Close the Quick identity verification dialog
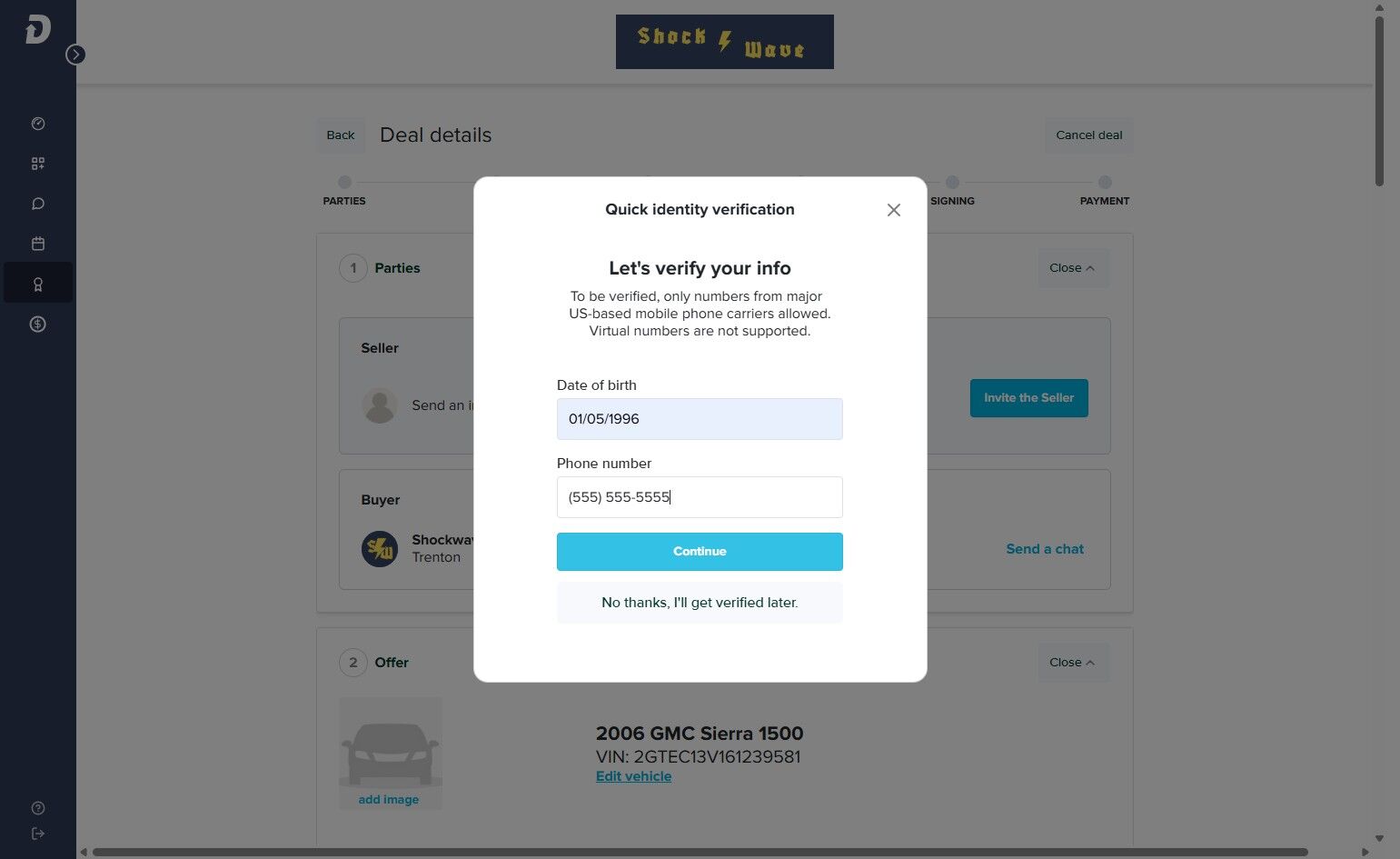Viewport: 1400px width, 859px height. pyautogui.click(x=894, y=210)
